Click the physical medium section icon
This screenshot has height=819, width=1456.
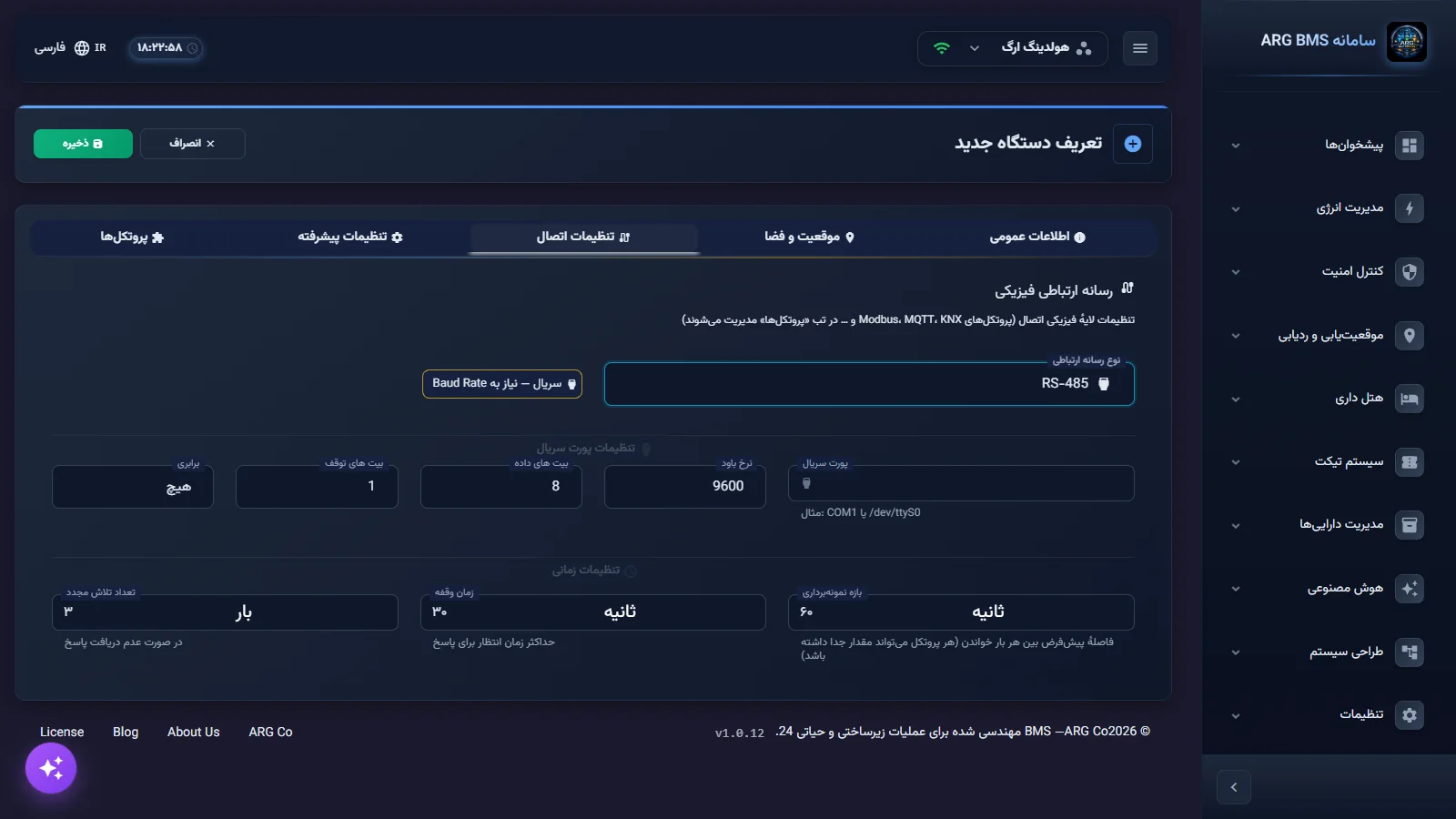click(1127, 288)
